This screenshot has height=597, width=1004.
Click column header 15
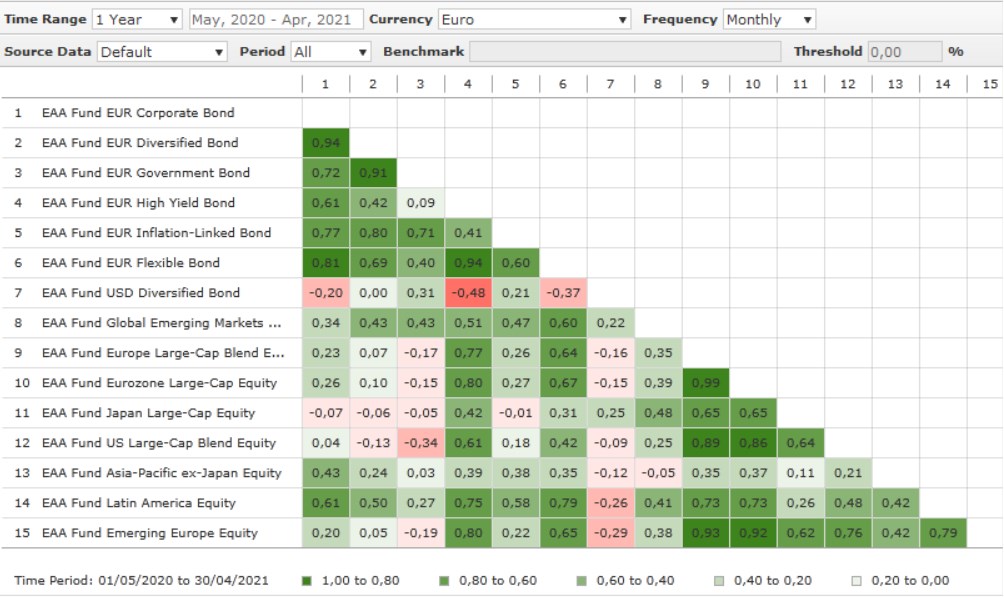click(x=989, y=85)
